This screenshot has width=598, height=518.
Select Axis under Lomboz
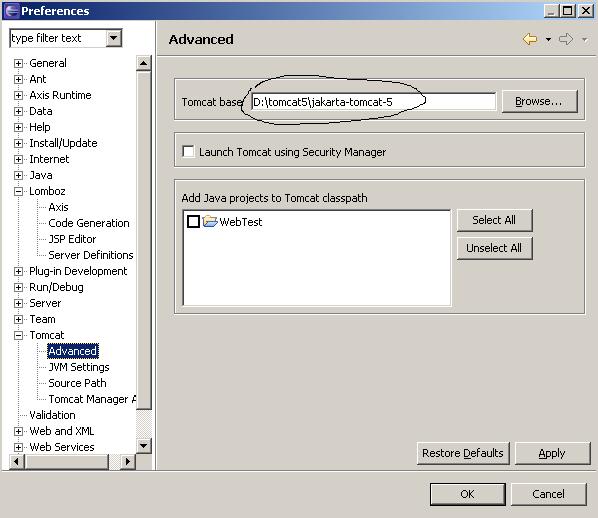coord(58,207)
